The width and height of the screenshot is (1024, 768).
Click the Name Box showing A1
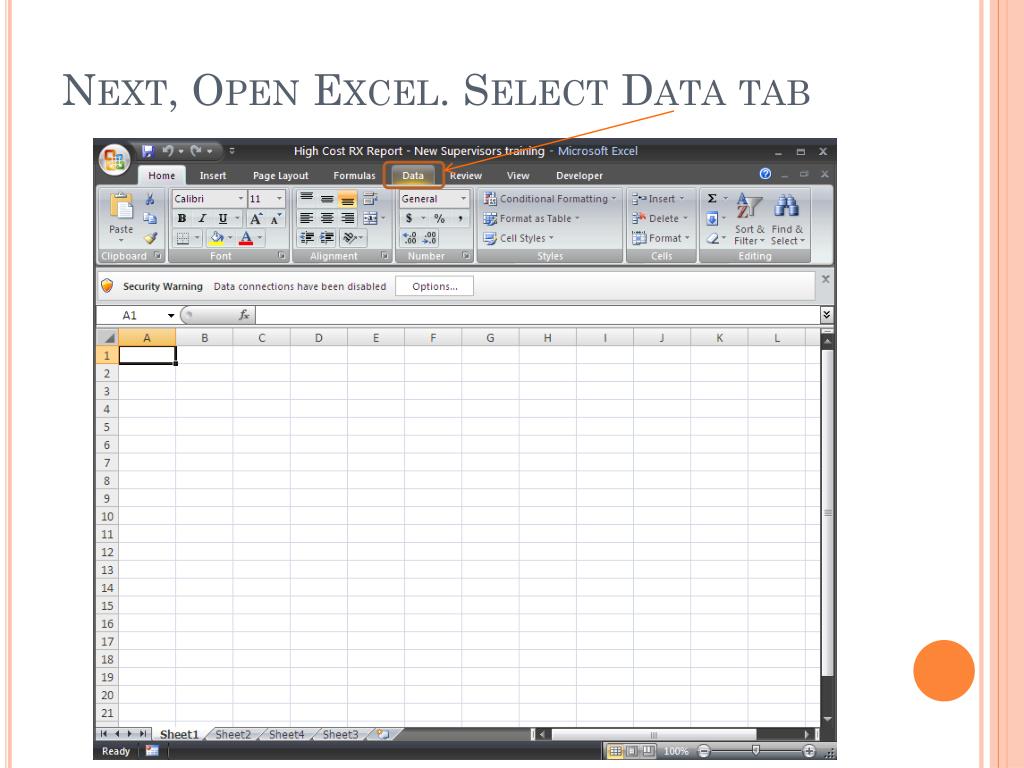pos(138,315)
